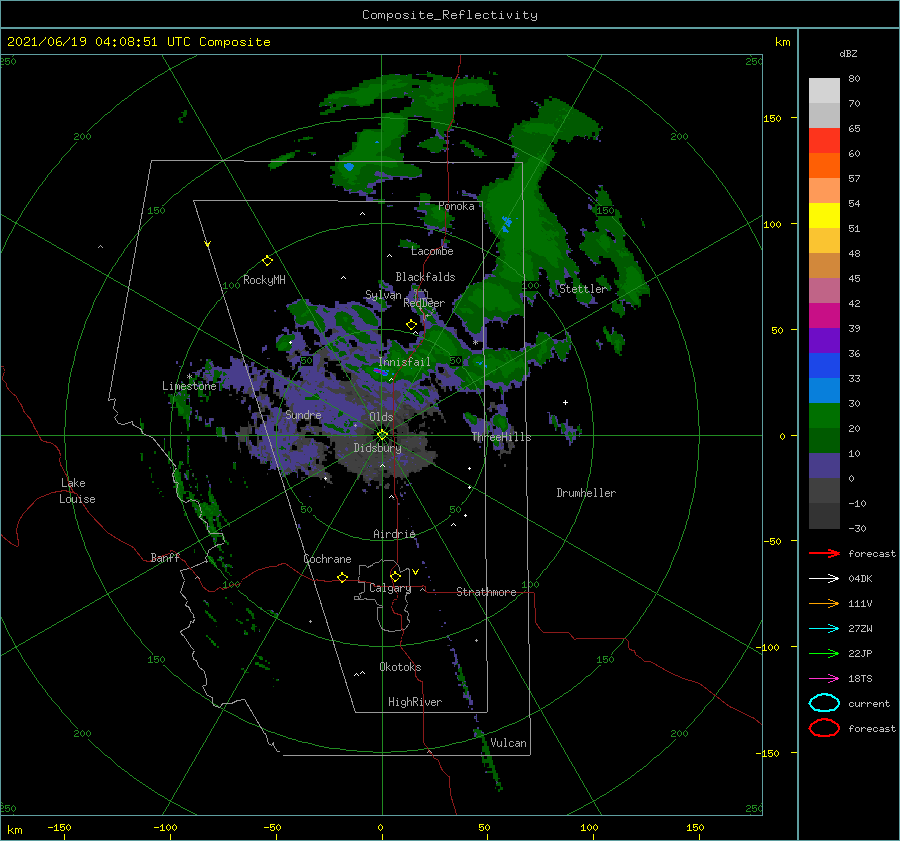Click the RockyMH label on map
The height and width of the screenshot is (841, 900).
[x=264, y=280]
